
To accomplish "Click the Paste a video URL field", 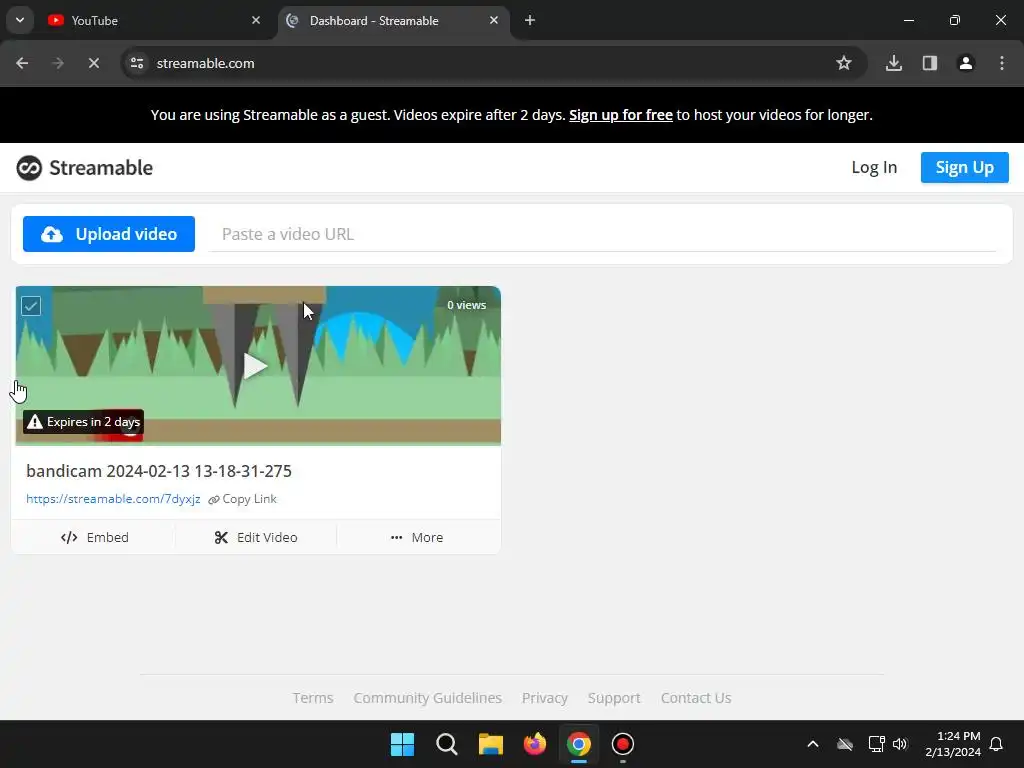I will coord(602,234).
